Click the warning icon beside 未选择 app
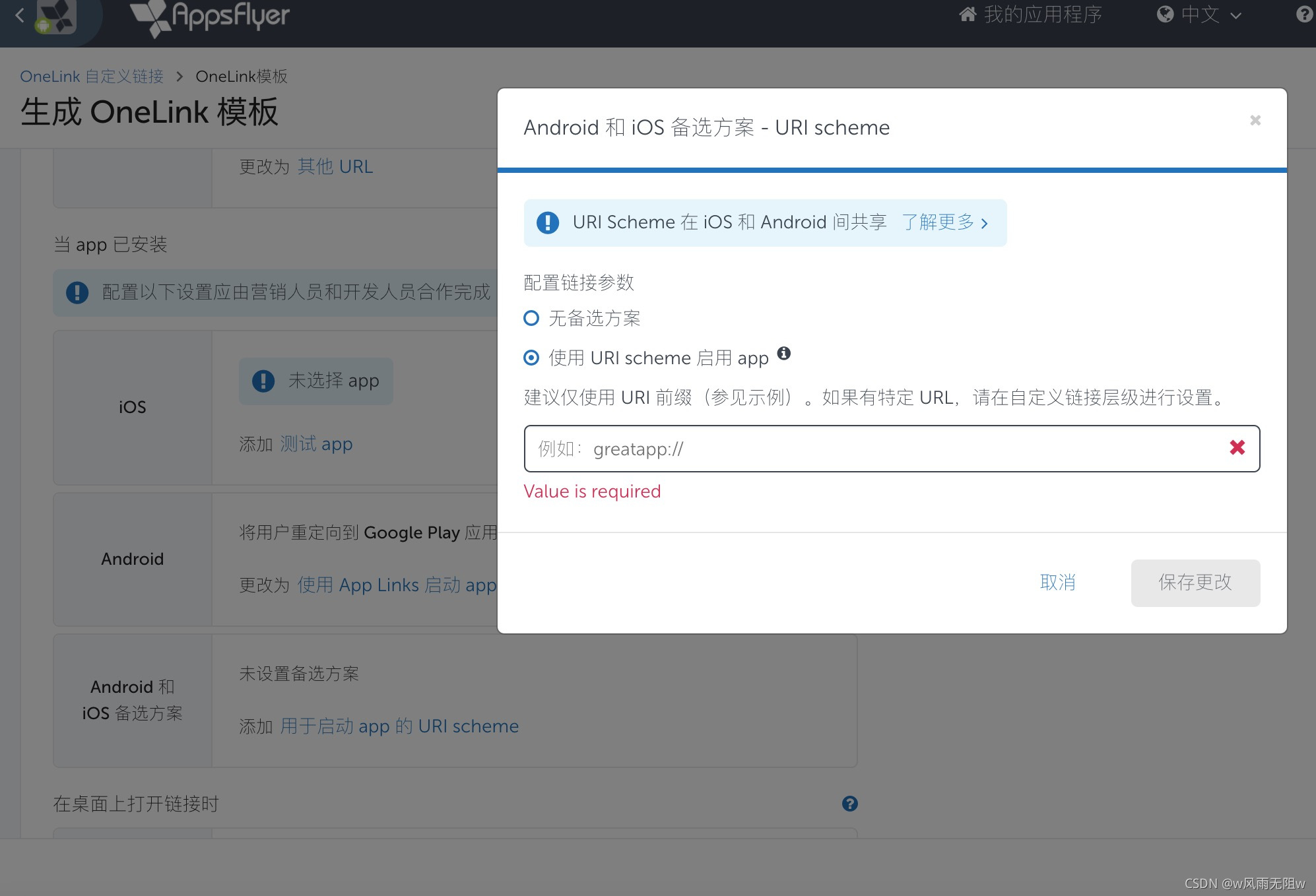 tap(263, 381)
